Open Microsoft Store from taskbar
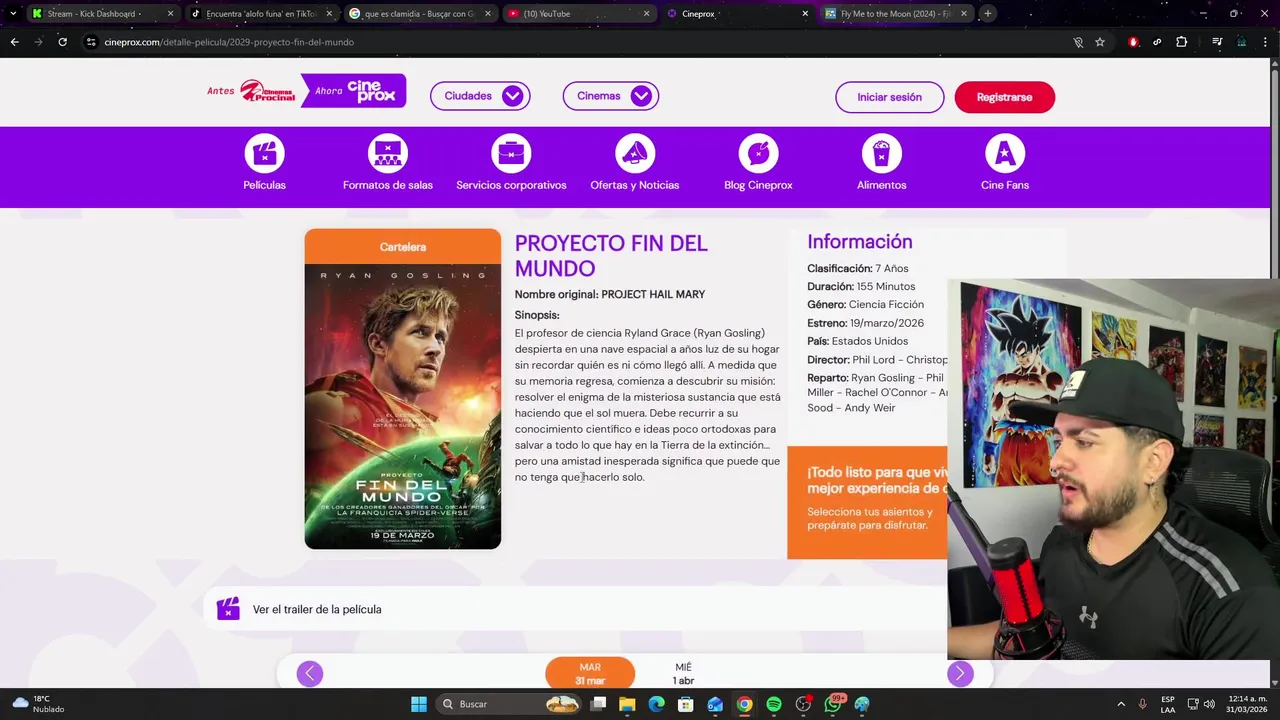Viewport: 1280px width, 720px height. 686,704
